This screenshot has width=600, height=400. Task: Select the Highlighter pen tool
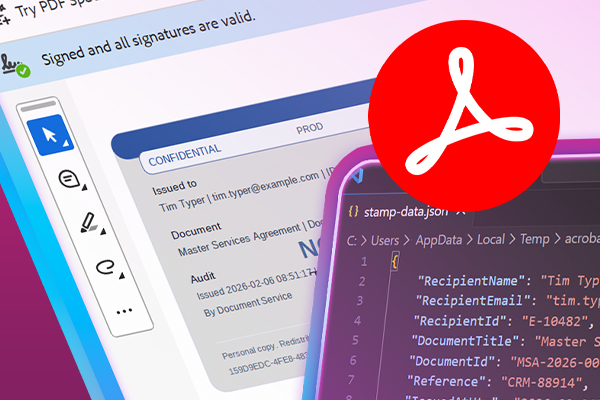click(87, 221)
